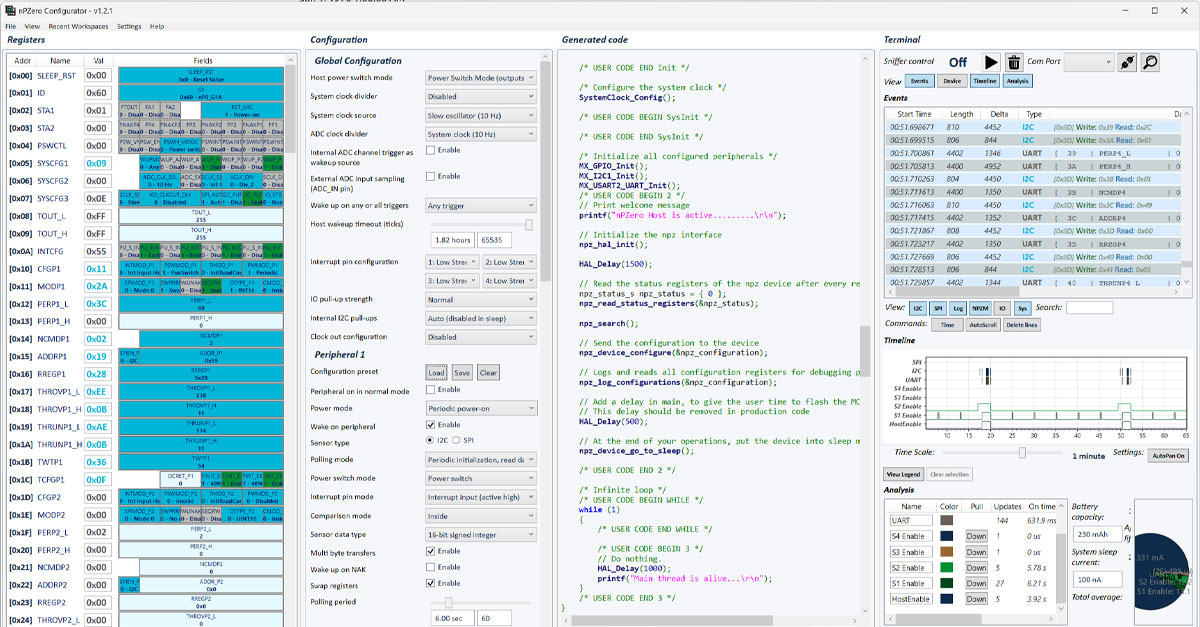Toggle the SPI event view filter
The width and height of the screenshot is (1200, 627).
click(938, 308)
